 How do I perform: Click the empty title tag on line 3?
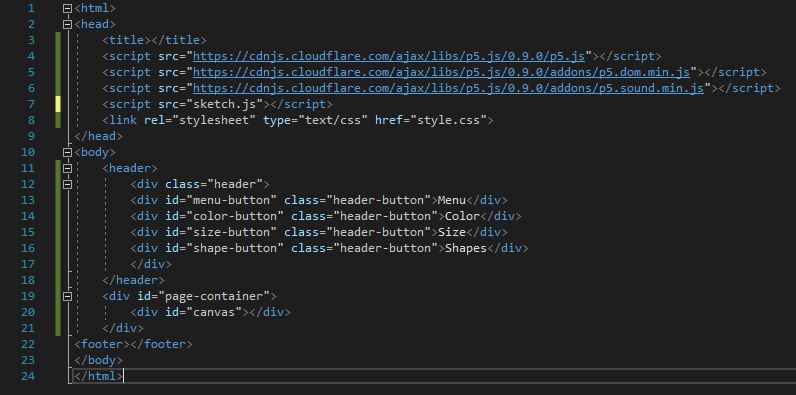point(154,40)
